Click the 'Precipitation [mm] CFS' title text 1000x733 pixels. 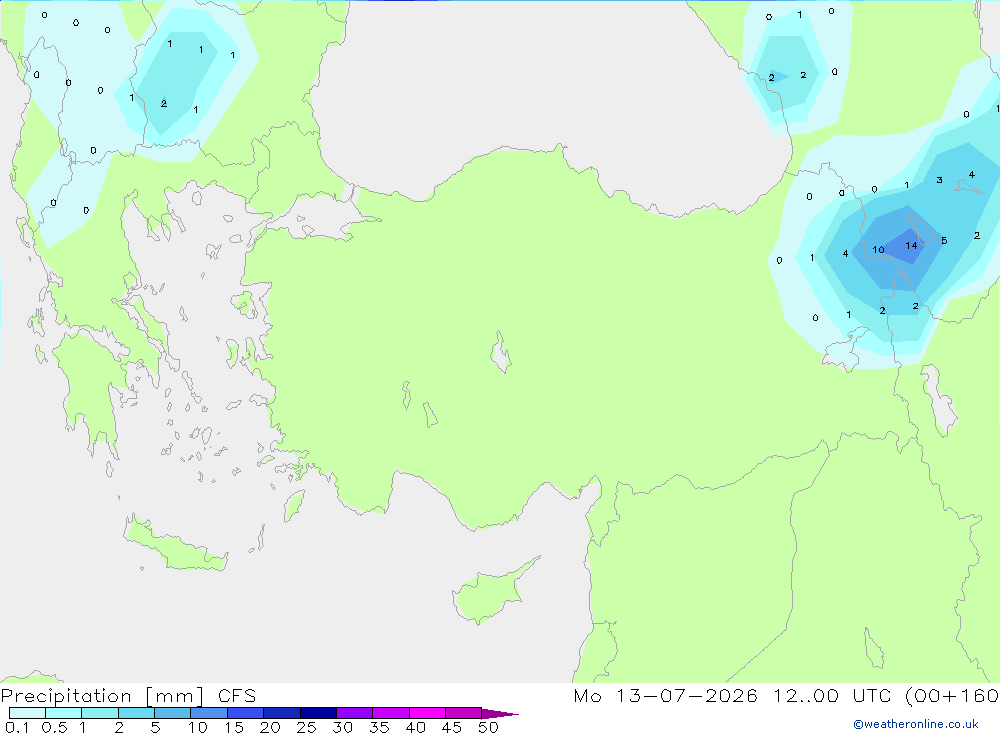(128, 696)
